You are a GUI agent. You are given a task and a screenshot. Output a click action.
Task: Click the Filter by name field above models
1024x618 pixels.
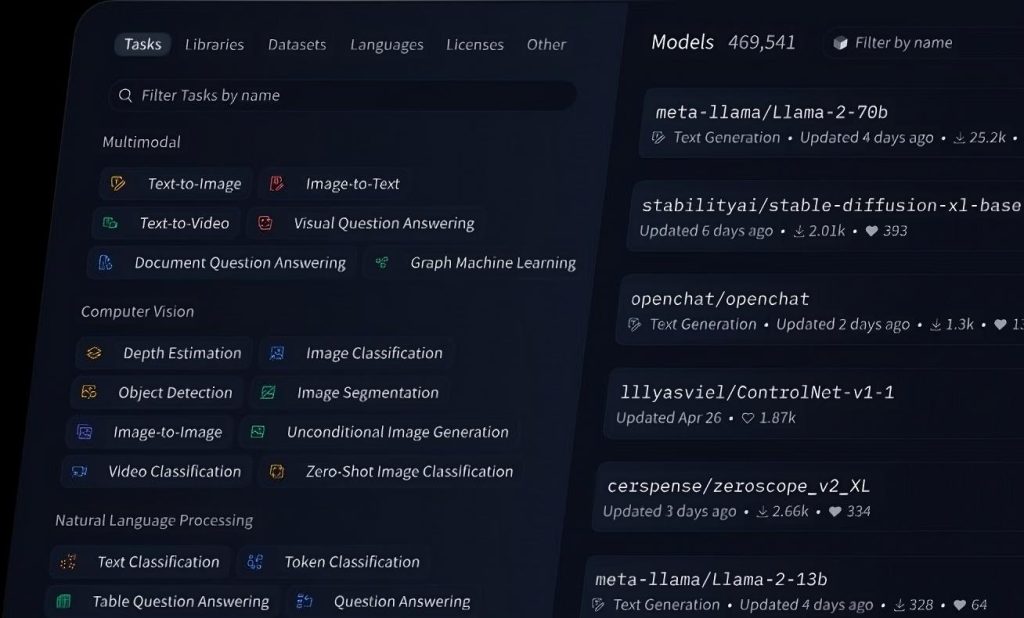coord(930,42)
